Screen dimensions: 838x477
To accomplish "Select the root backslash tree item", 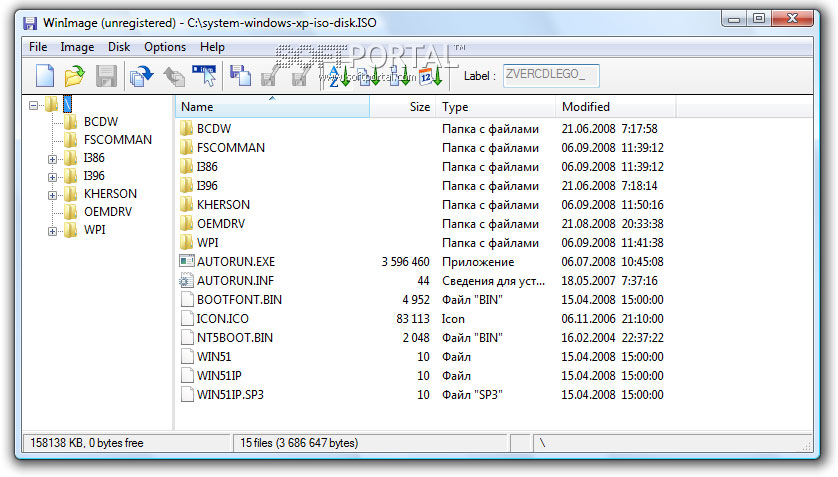I will pos(67,104).
